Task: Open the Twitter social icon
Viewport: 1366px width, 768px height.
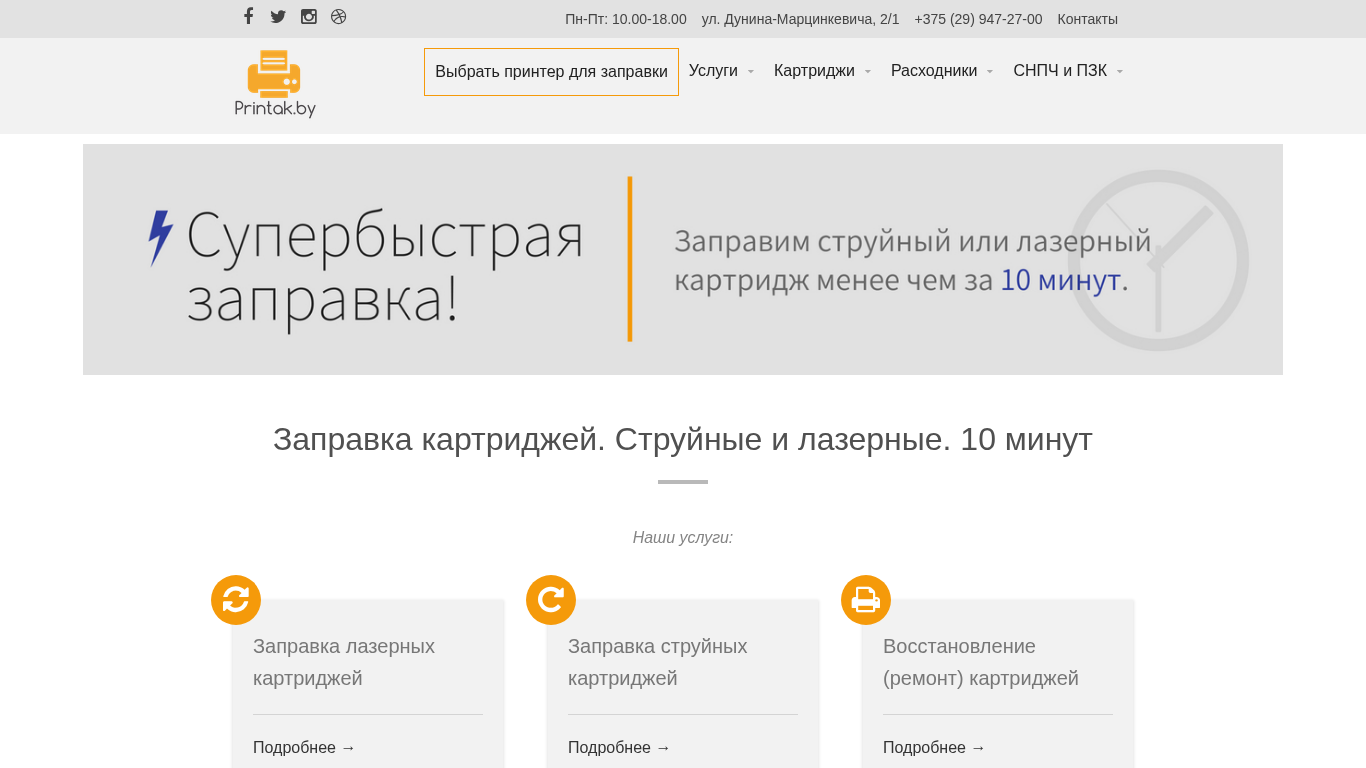Action: point(278,16)
